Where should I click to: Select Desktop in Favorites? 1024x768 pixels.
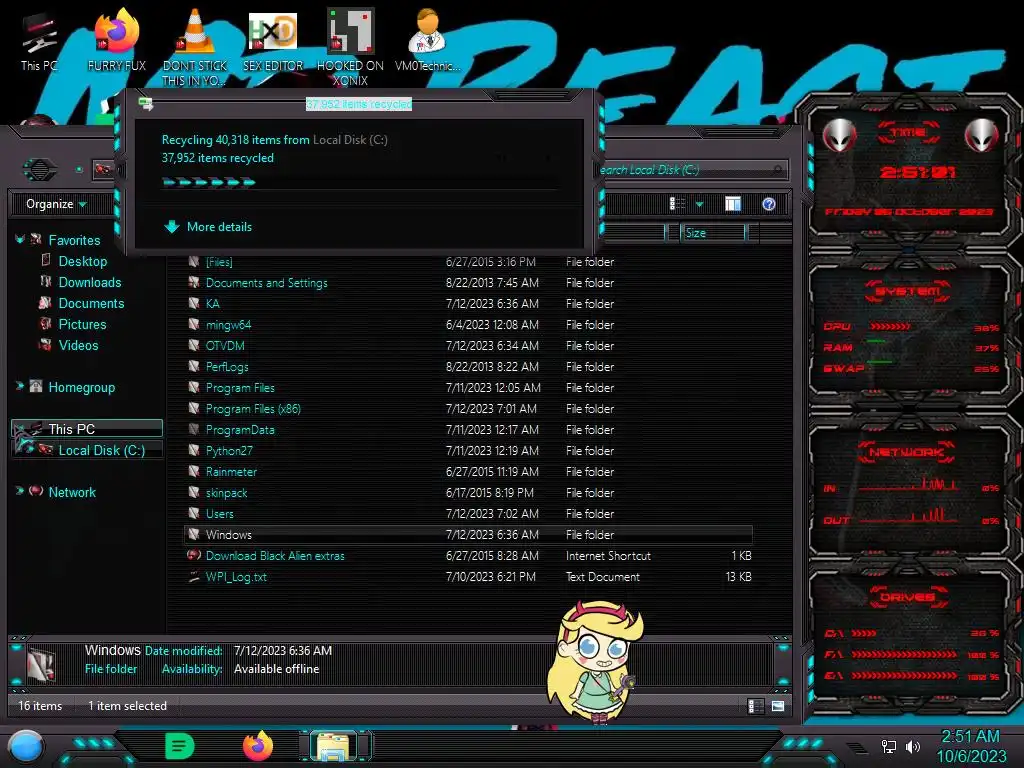click(x=83, y=261)
